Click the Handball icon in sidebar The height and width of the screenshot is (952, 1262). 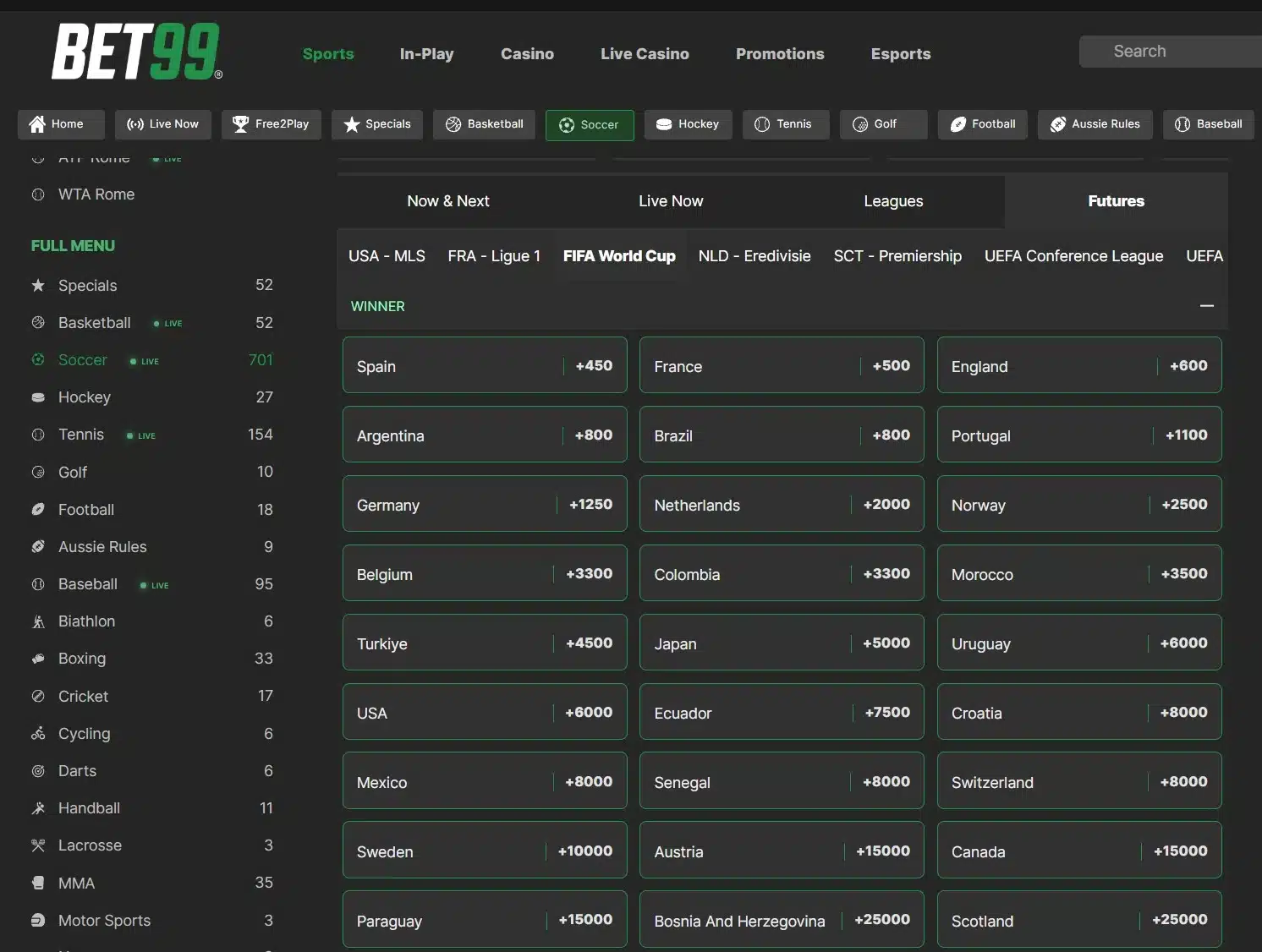pyautogui.click(x=38, y=808)
